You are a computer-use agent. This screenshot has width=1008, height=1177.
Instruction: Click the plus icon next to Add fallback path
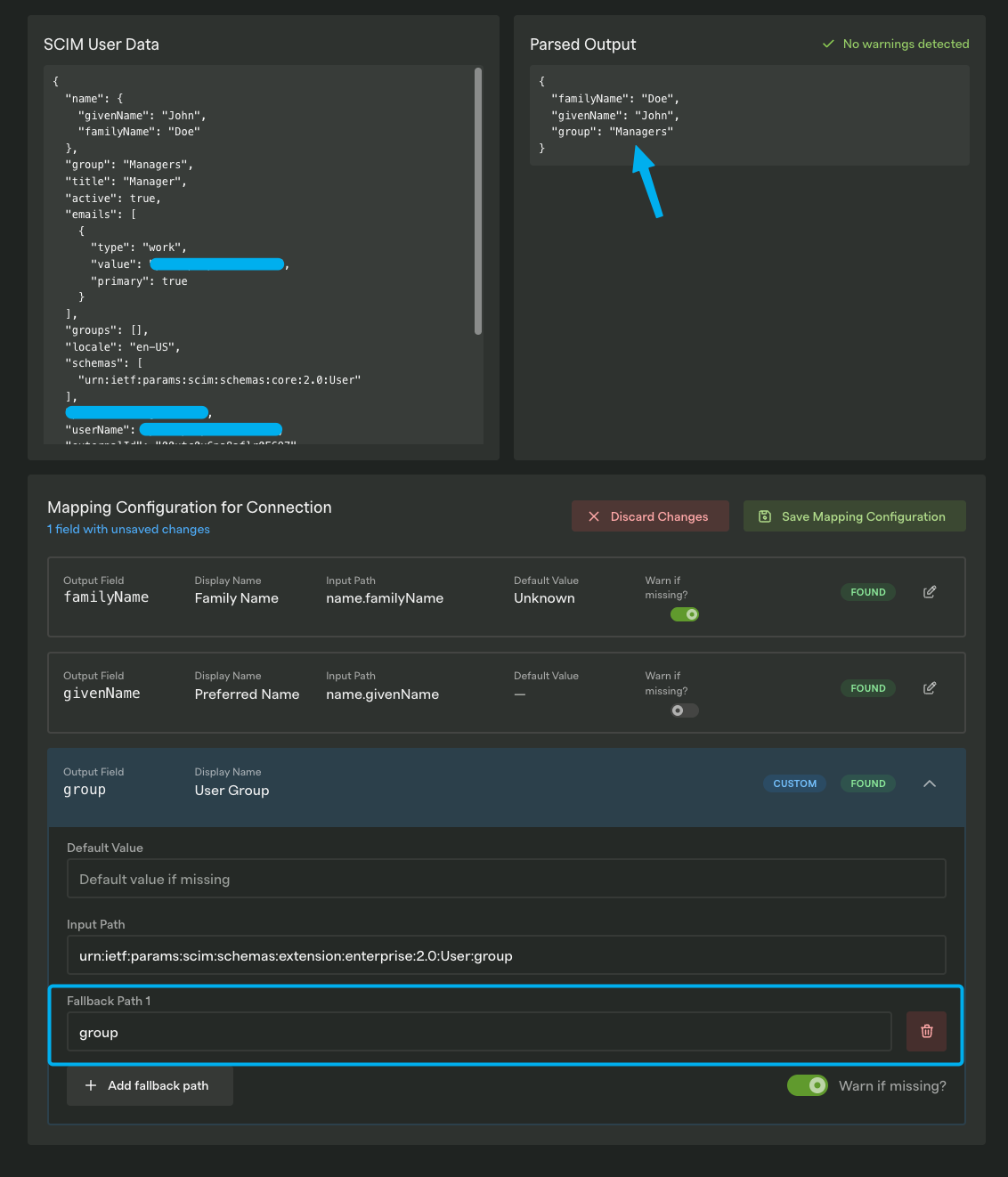[90, 1085]
